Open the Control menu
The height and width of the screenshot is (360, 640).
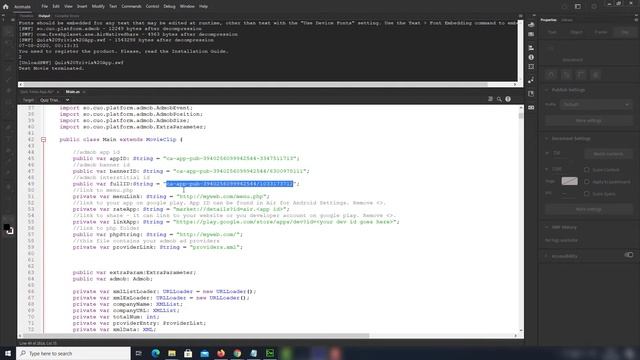coord(152,7)
